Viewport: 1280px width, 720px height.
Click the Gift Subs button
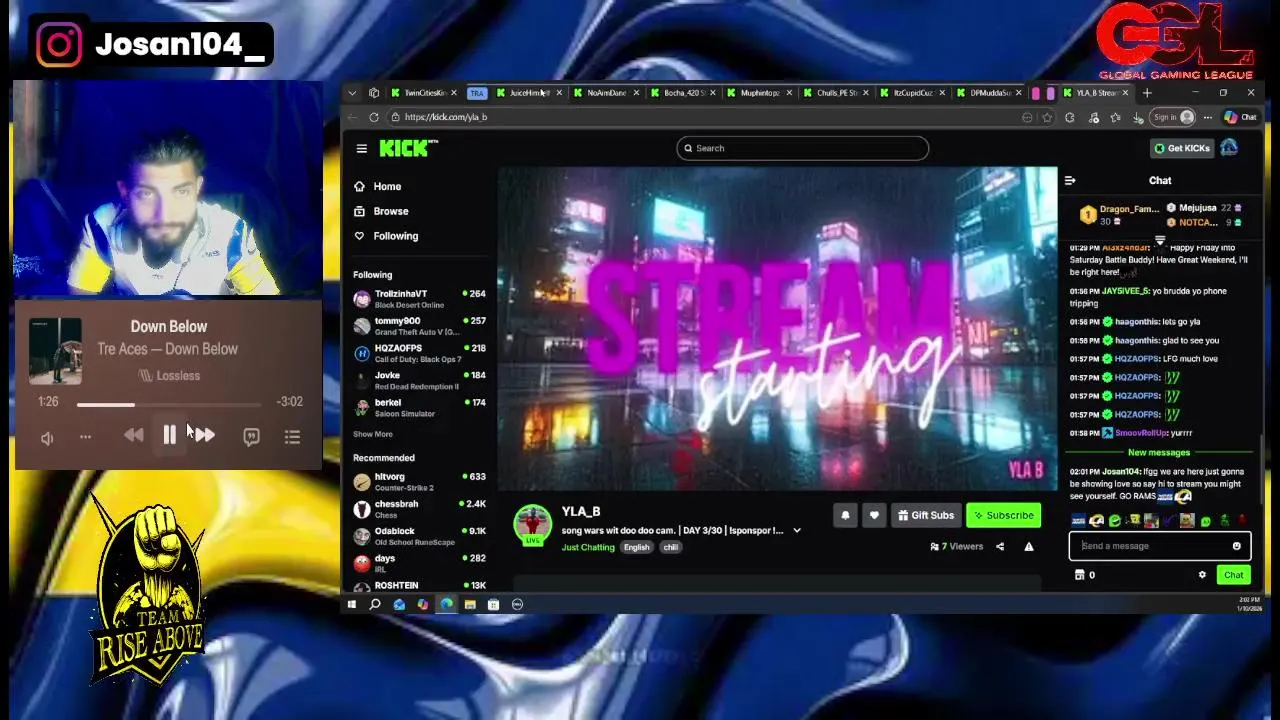pyautogui.click(x=926, y=515)
